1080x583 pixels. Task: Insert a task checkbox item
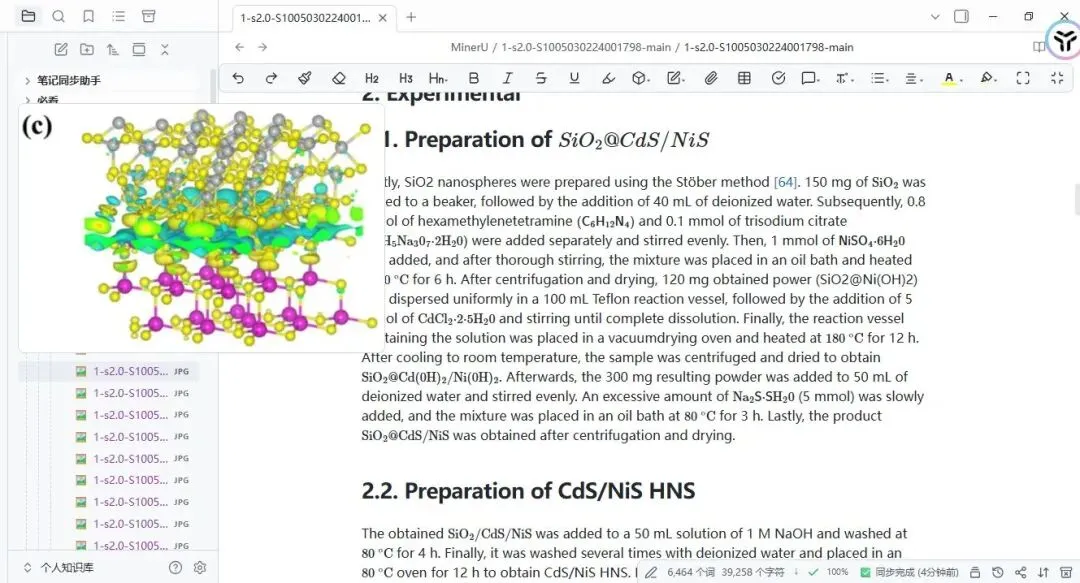tap(778, 79)
